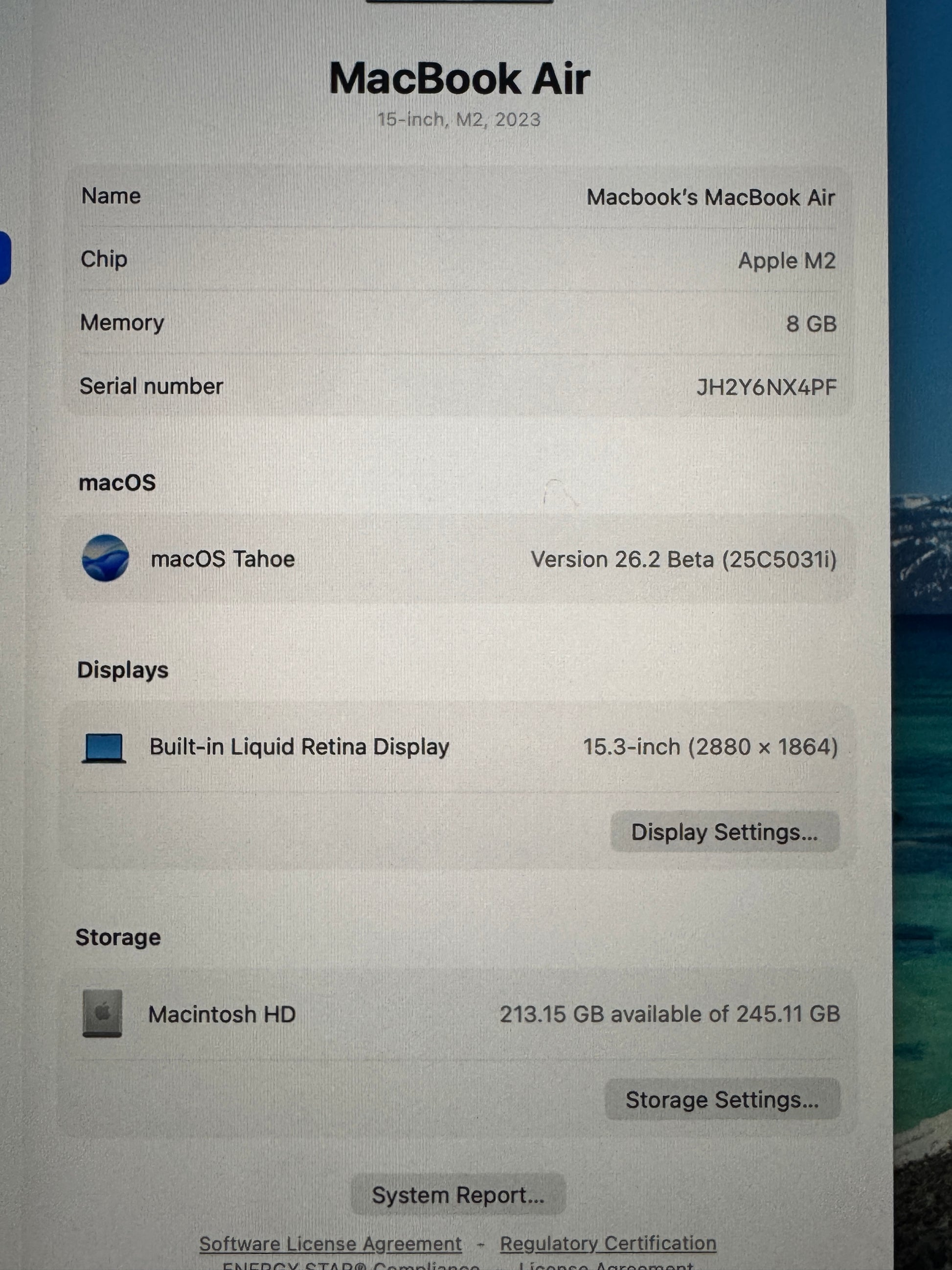Click the built-in display laptop icon
The height and width of the screenshot is (1270, 952).
[x=104, y=747]
